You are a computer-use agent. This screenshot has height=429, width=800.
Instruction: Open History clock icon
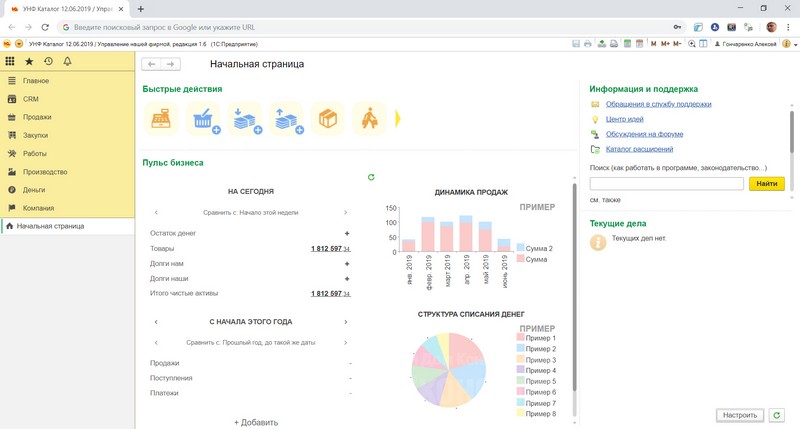pyautogui.click(x=48, y=61)
